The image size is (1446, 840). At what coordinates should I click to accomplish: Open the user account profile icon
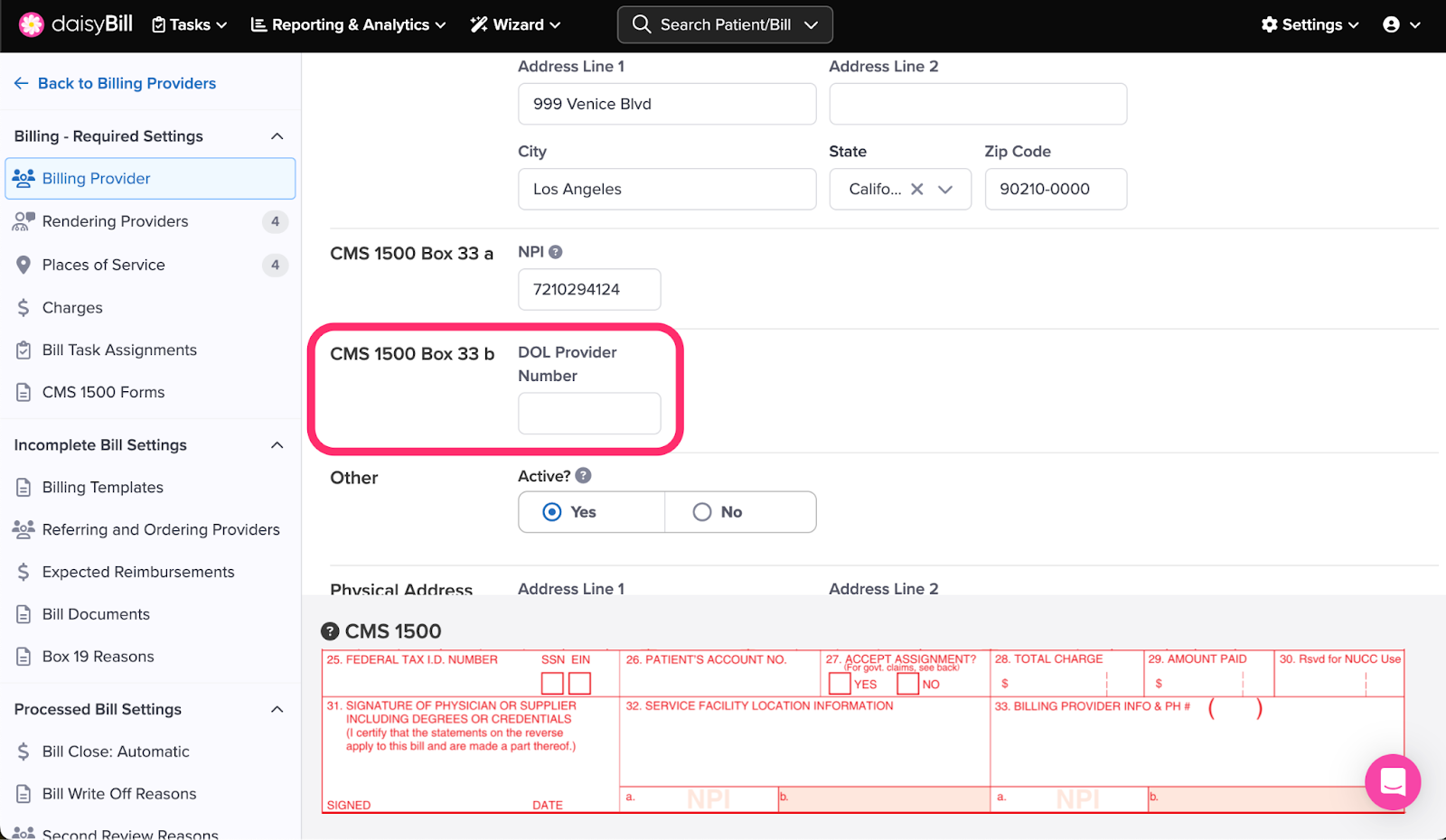click(x=1392, y=24)
